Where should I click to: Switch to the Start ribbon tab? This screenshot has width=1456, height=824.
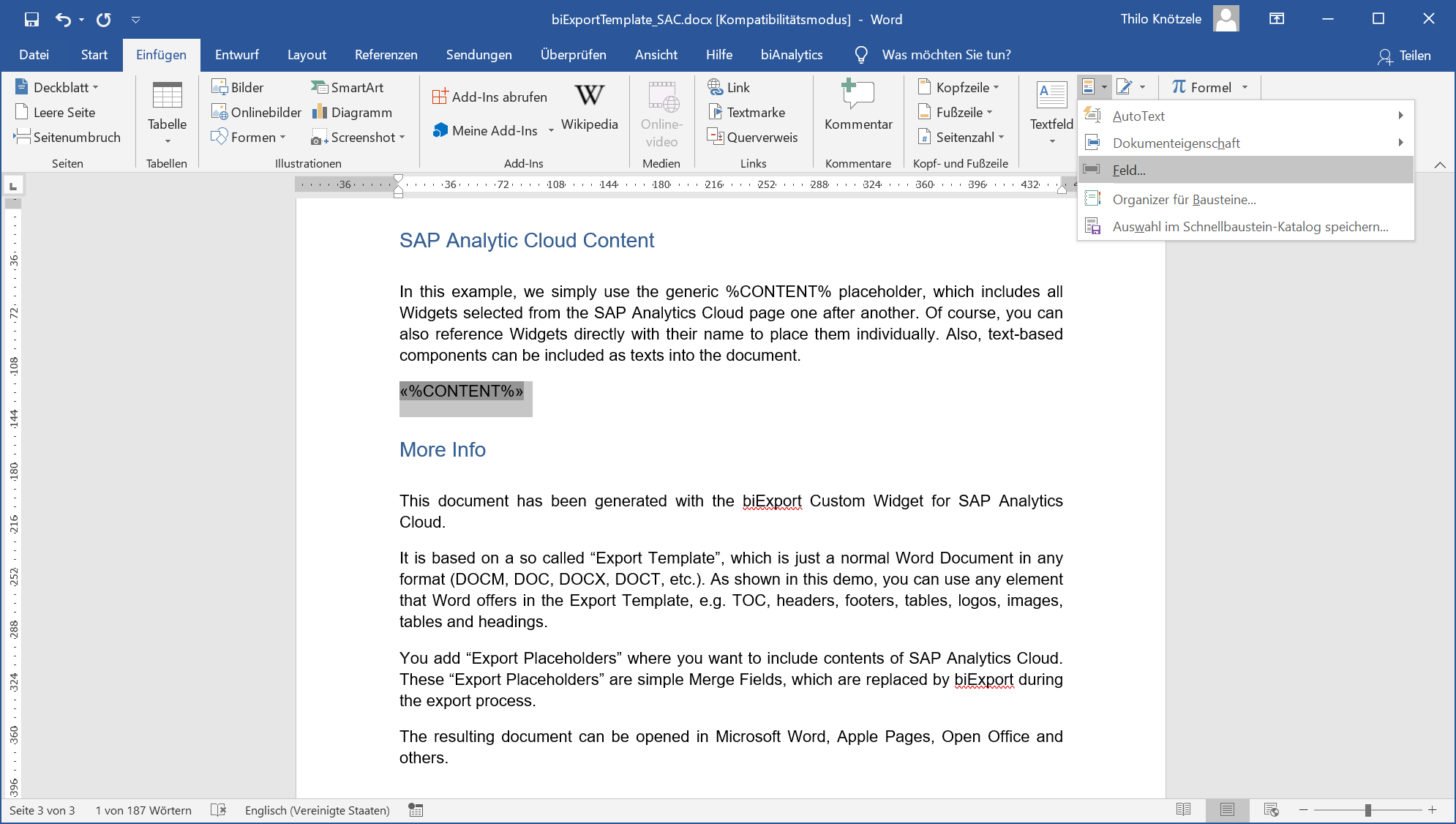(94, 55)
